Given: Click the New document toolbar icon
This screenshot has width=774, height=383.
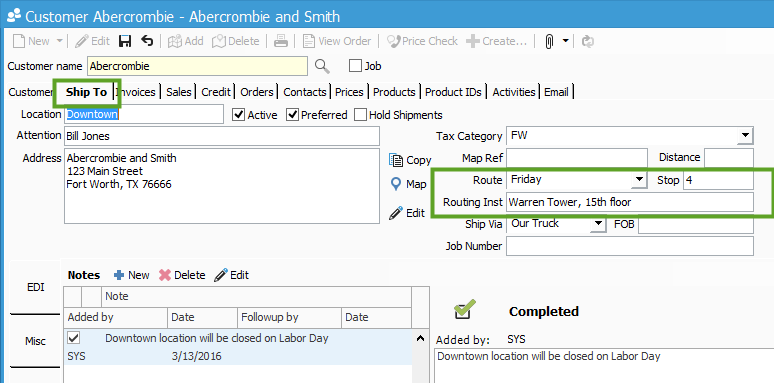Looking at the screenshot, I should point(19,41).
